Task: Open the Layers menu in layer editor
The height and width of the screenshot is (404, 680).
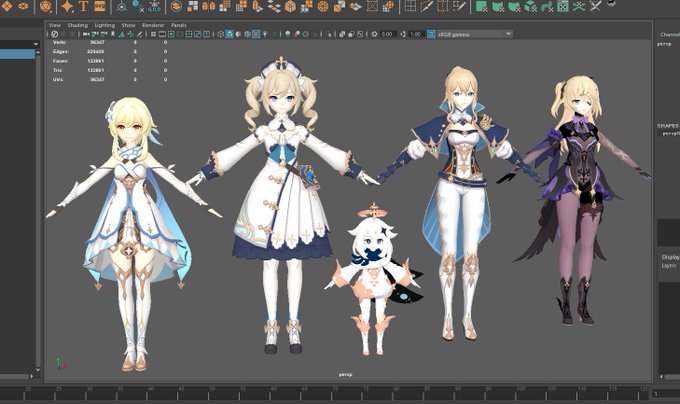Action: 669,266
